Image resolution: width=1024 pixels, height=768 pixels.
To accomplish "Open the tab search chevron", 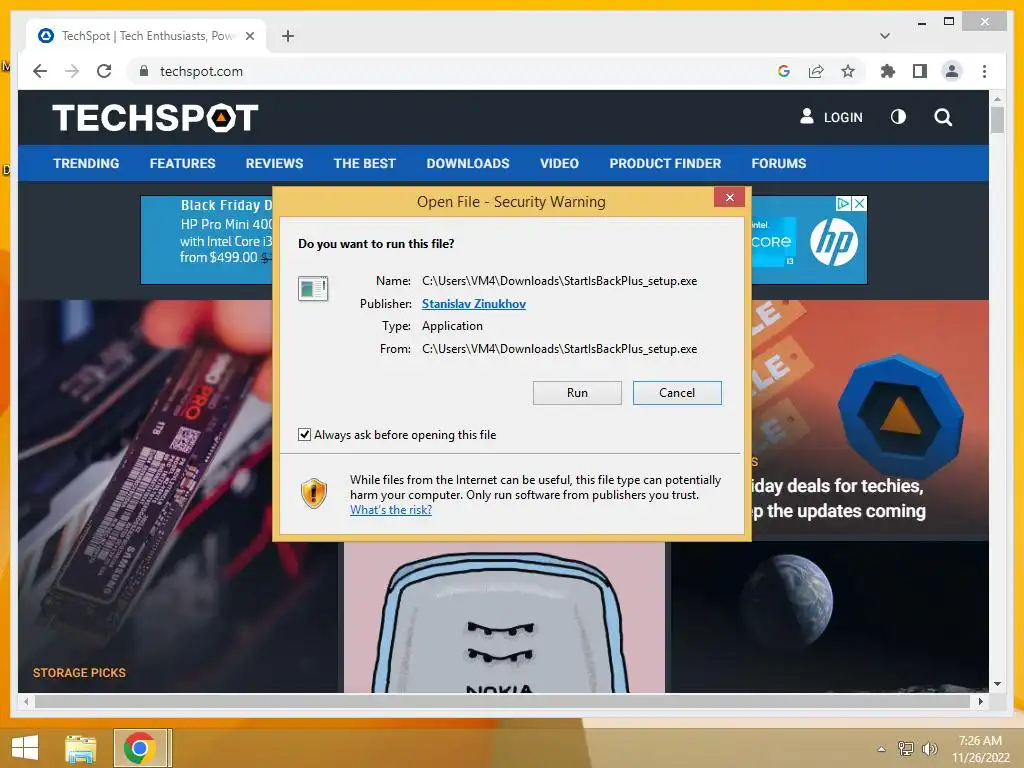I will tap(885, 36).
